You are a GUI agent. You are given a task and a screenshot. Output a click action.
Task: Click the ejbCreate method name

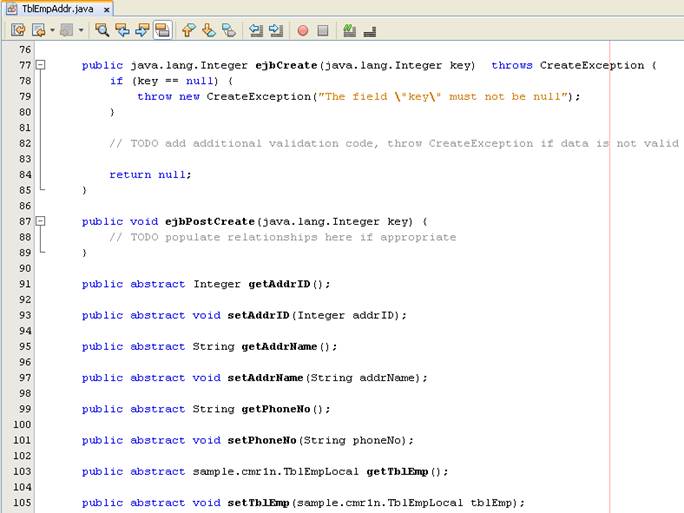[286, 65]
